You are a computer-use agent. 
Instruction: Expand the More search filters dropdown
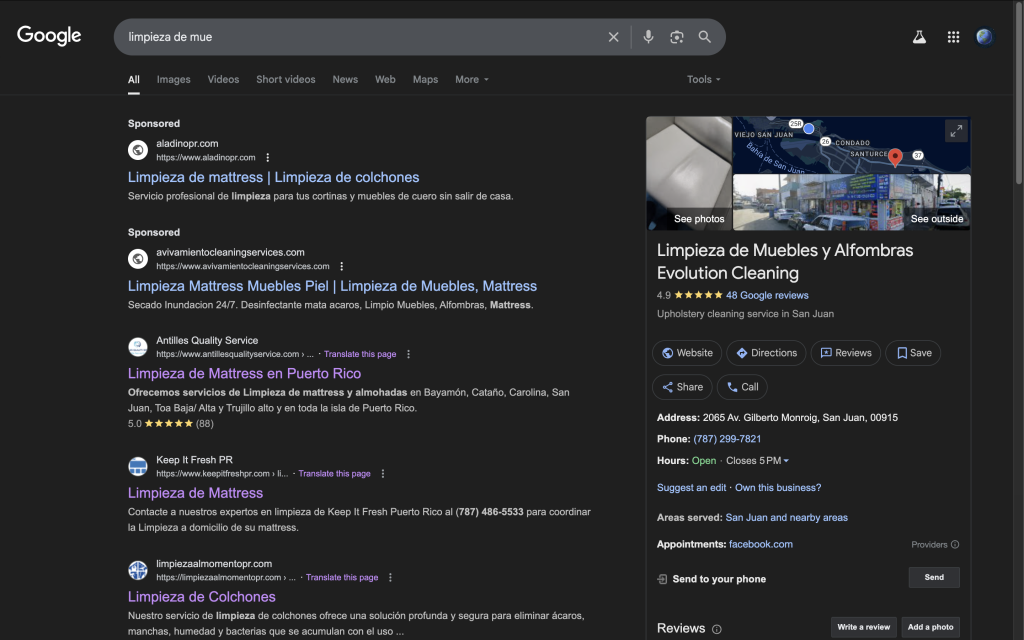point(472,80)
